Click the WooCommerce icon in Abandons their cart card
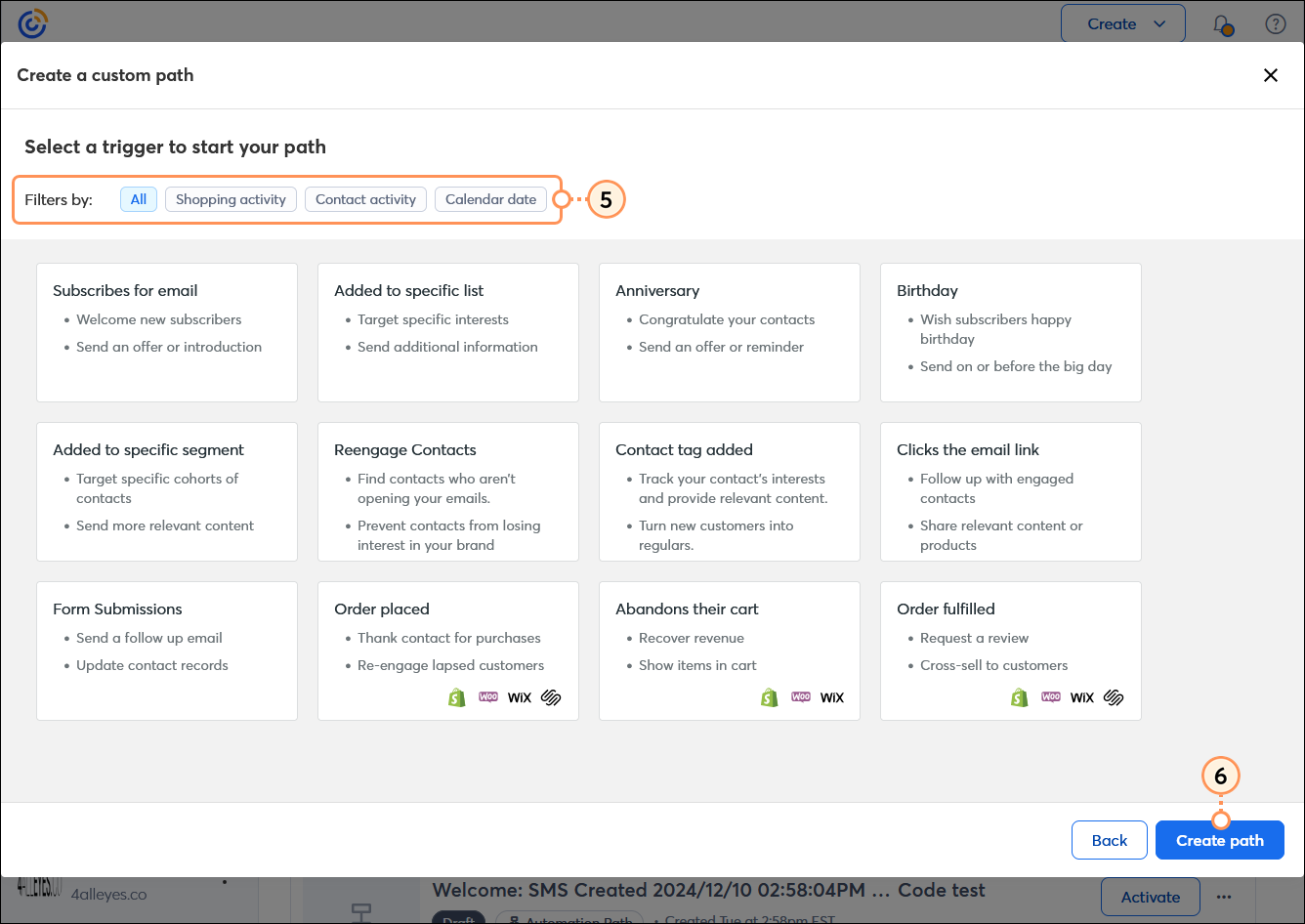 click(801, 697)
